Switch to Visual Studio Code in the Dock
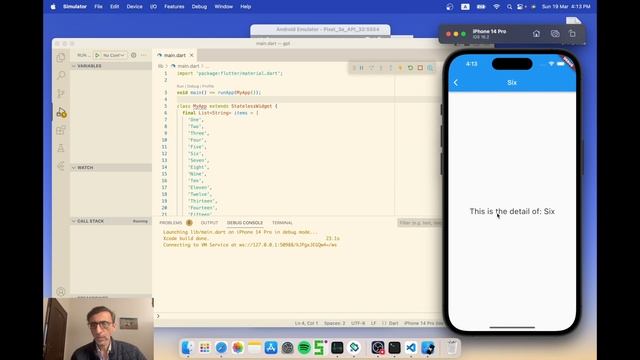Screen dimensions: 640x360 pyautogui.click(x=411, y=348)
